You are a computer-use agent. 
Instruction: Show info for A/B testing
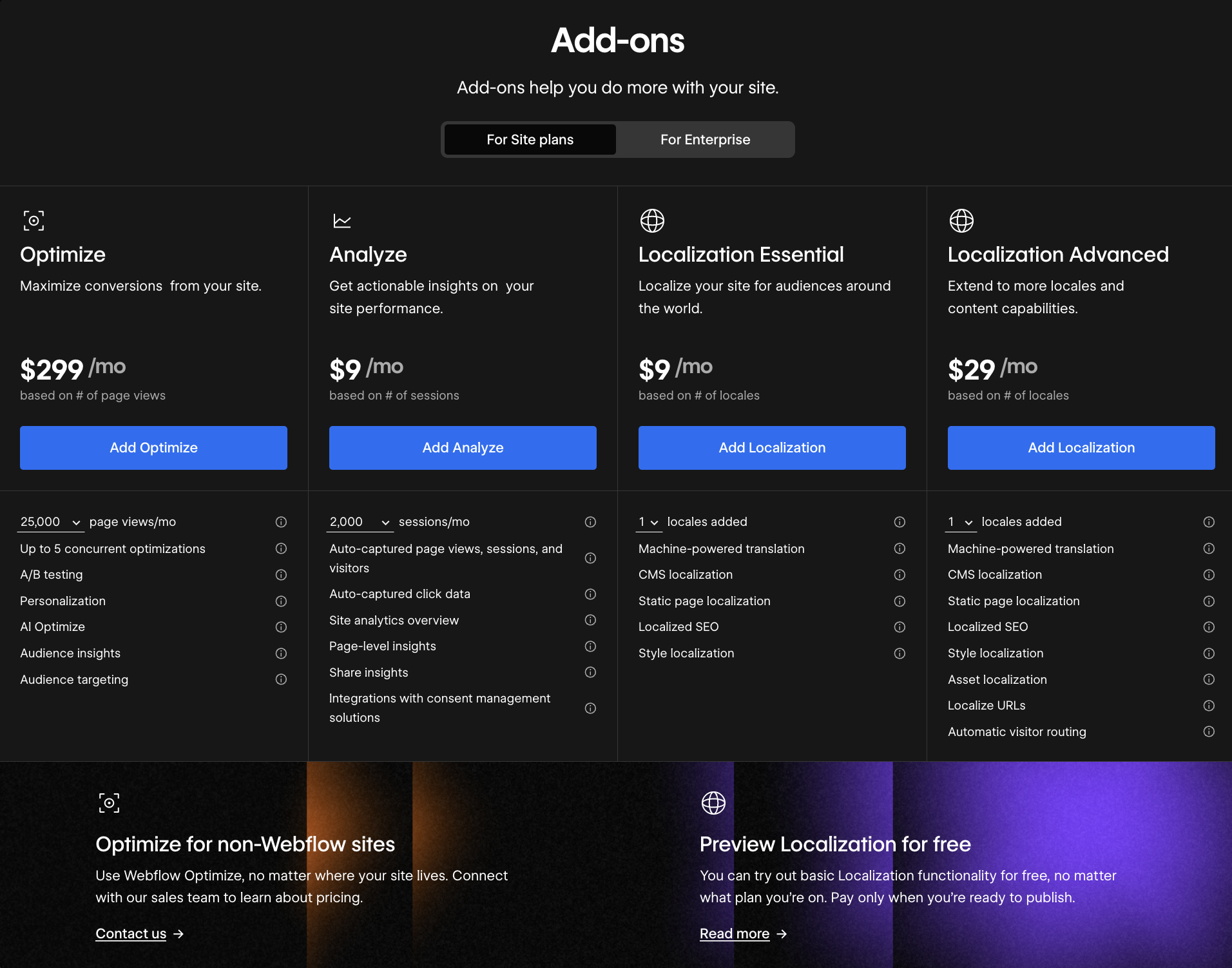click(281, 575)
